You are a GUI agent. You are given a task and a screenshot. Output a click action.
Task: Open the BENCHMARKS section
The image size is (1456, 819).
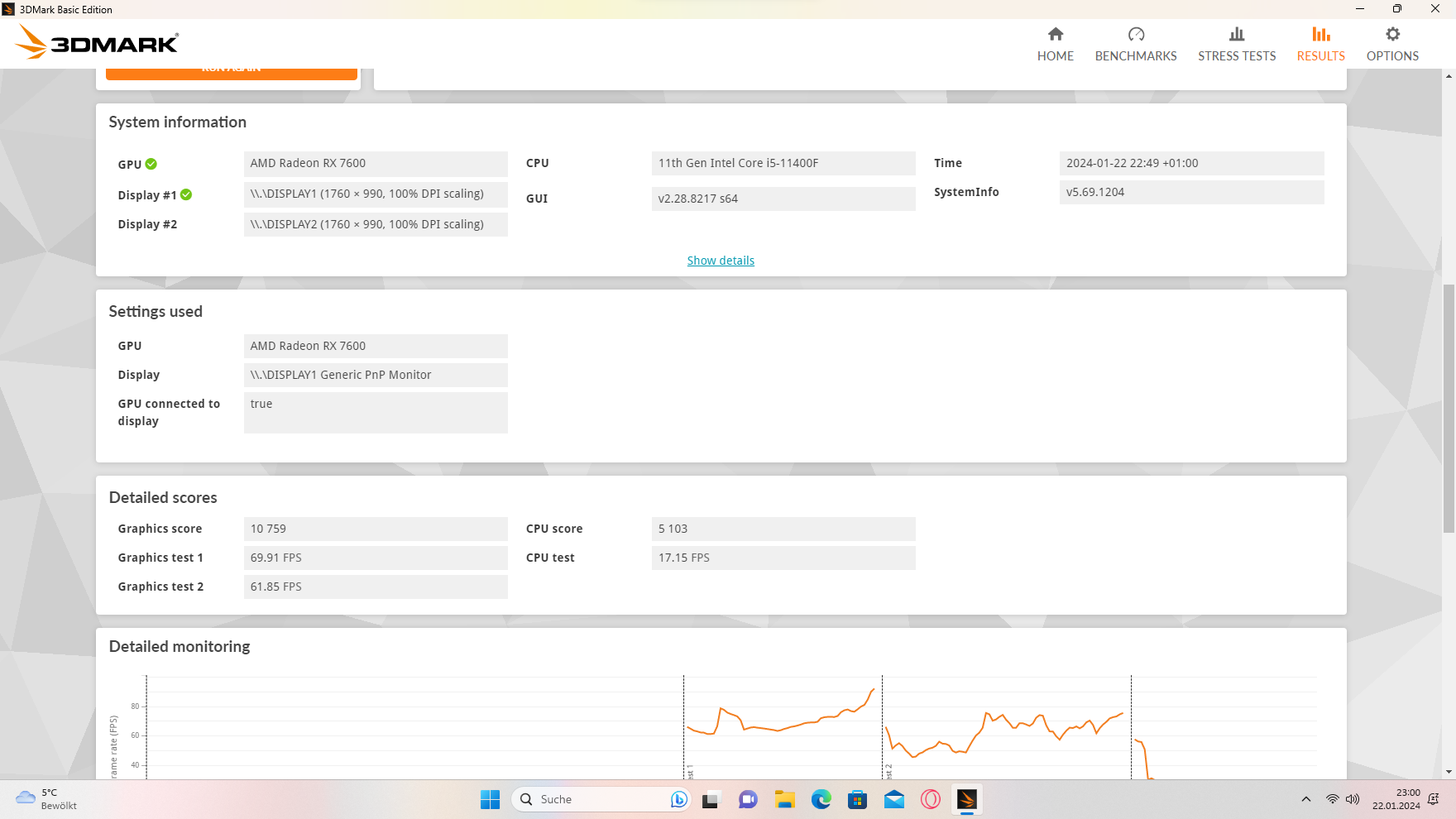tap(1136, 44)
